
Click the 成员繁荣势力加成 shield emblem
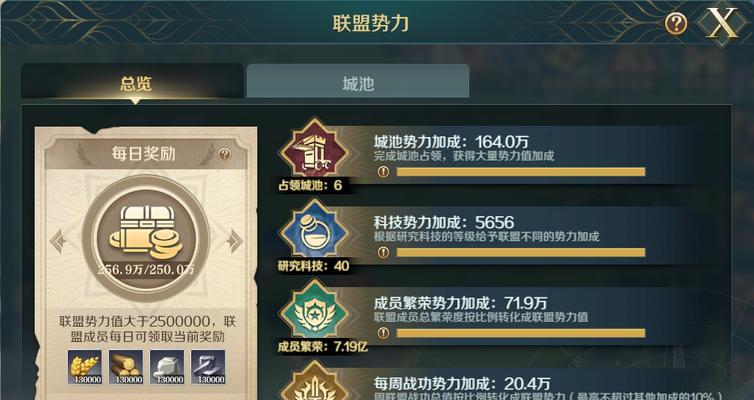[x=314, y=314]
